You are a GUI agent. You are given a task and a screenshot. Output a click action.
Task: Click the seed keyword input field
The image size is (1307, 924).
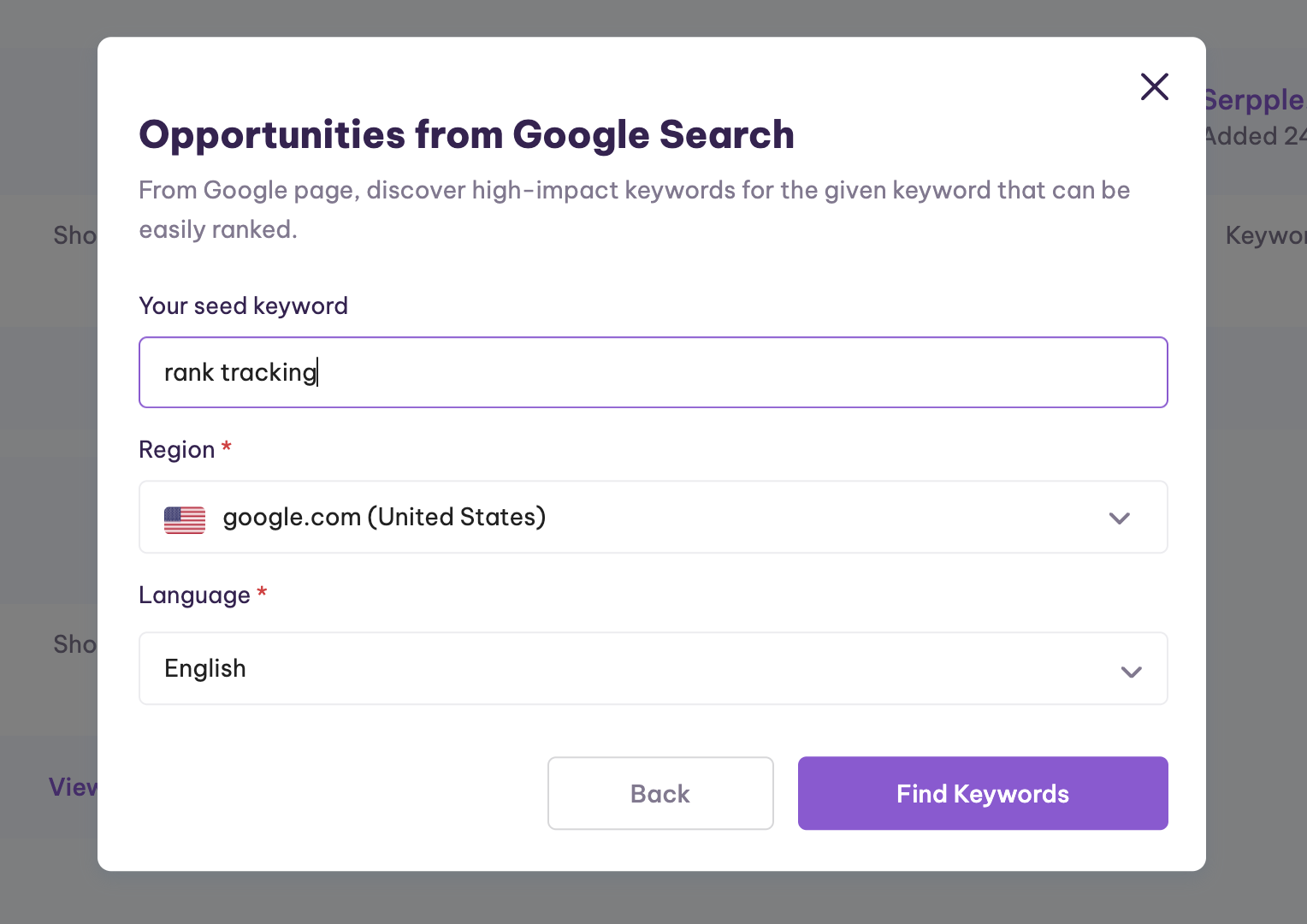pyautogui.click(x=653, y=372)
